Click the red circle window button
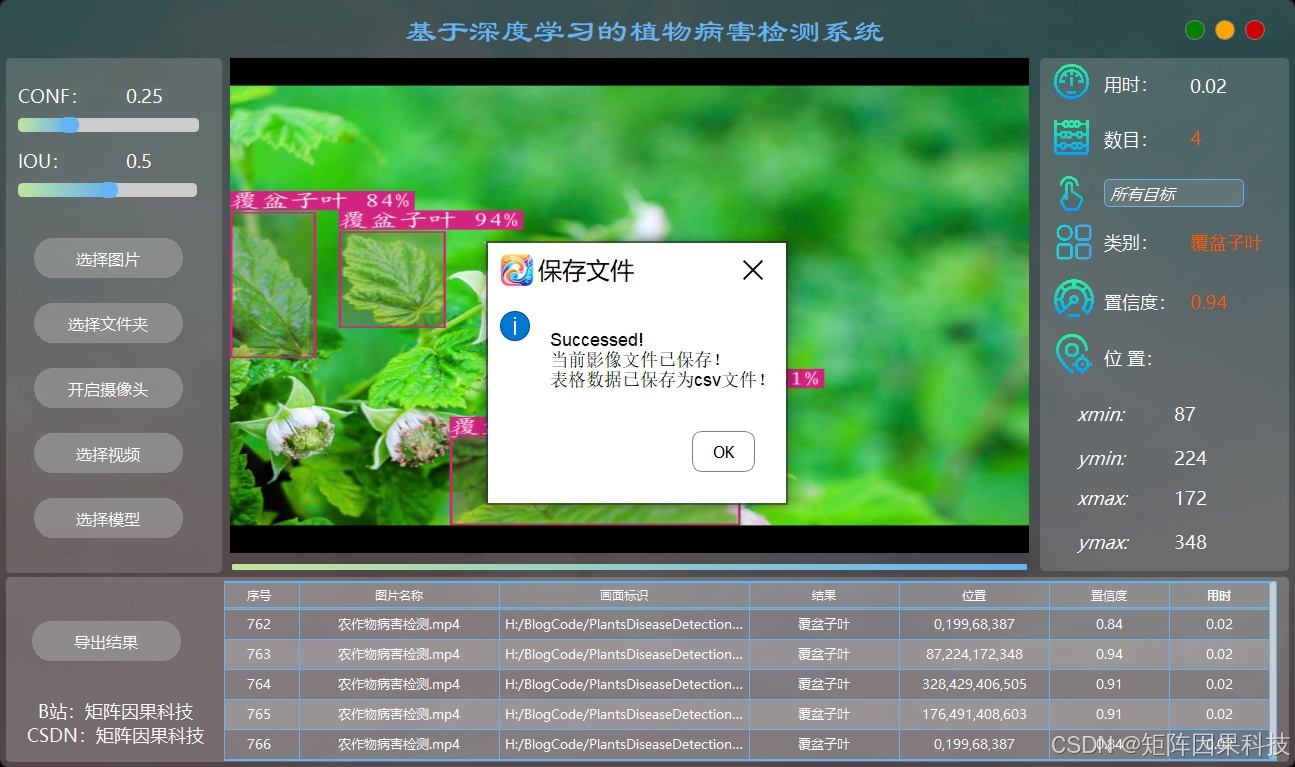 coord(1255,30)
